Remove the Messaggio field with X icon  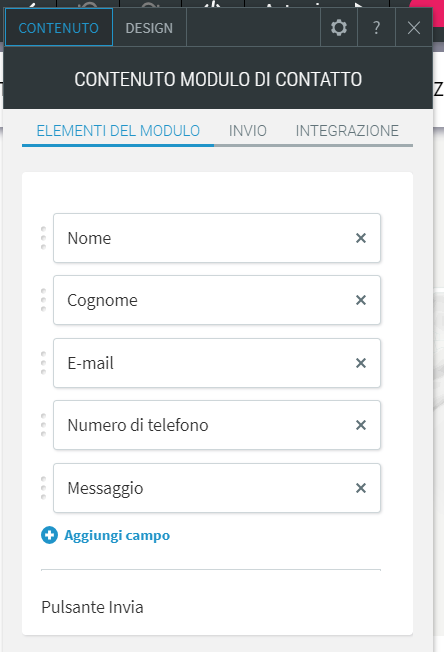pos(361,488)
